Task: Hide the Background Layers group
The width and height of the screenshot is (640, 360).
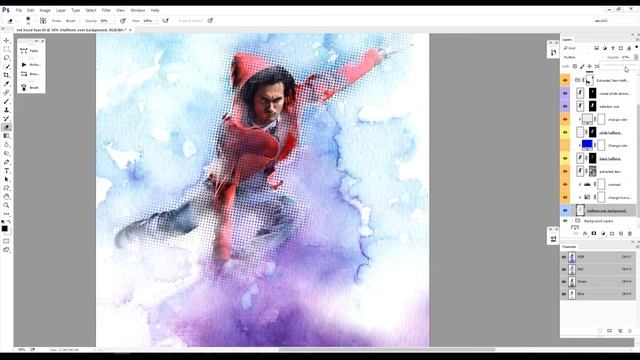Action: [565, 221]
